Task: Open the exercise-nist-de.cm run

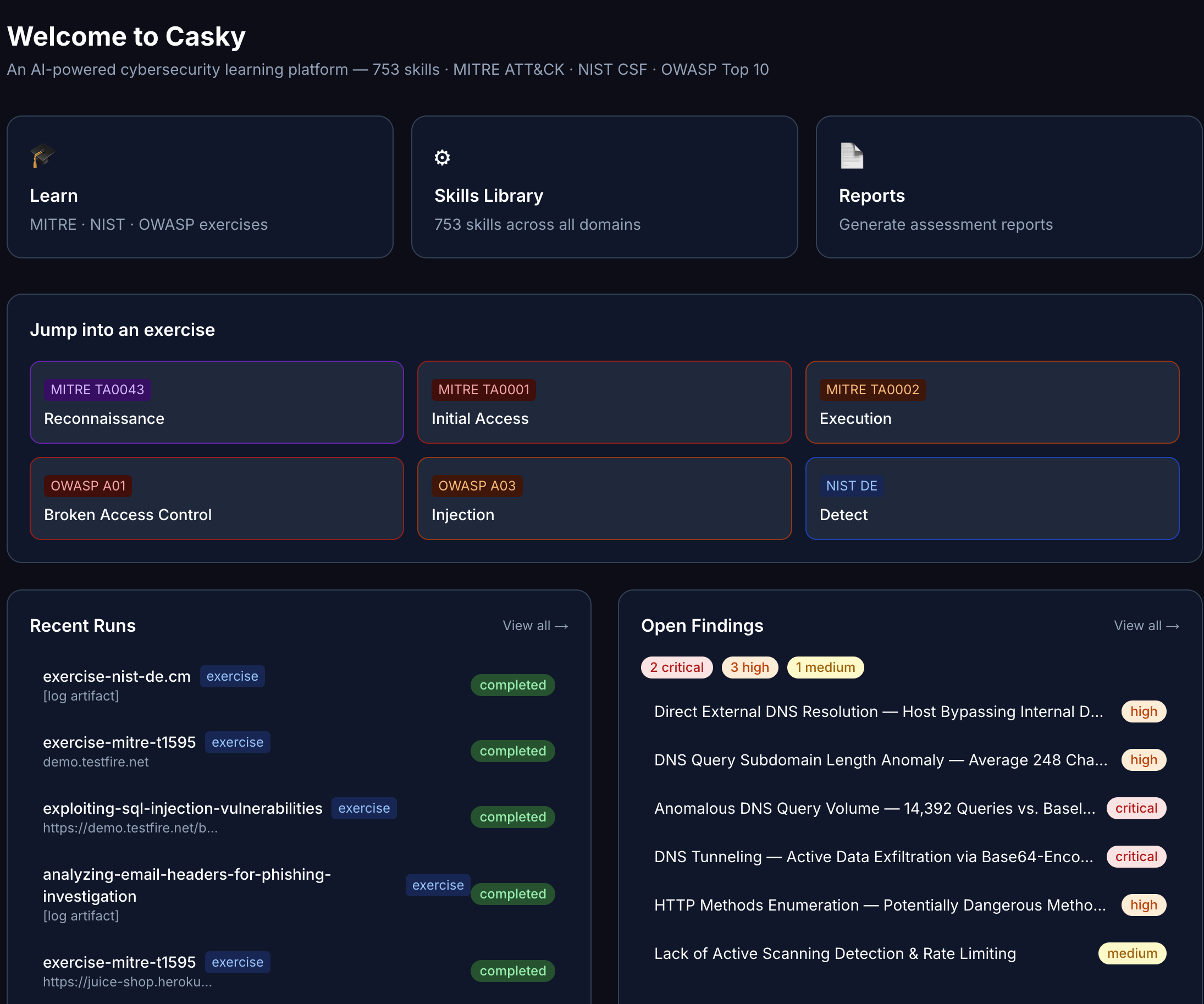Action: [299, 685]
